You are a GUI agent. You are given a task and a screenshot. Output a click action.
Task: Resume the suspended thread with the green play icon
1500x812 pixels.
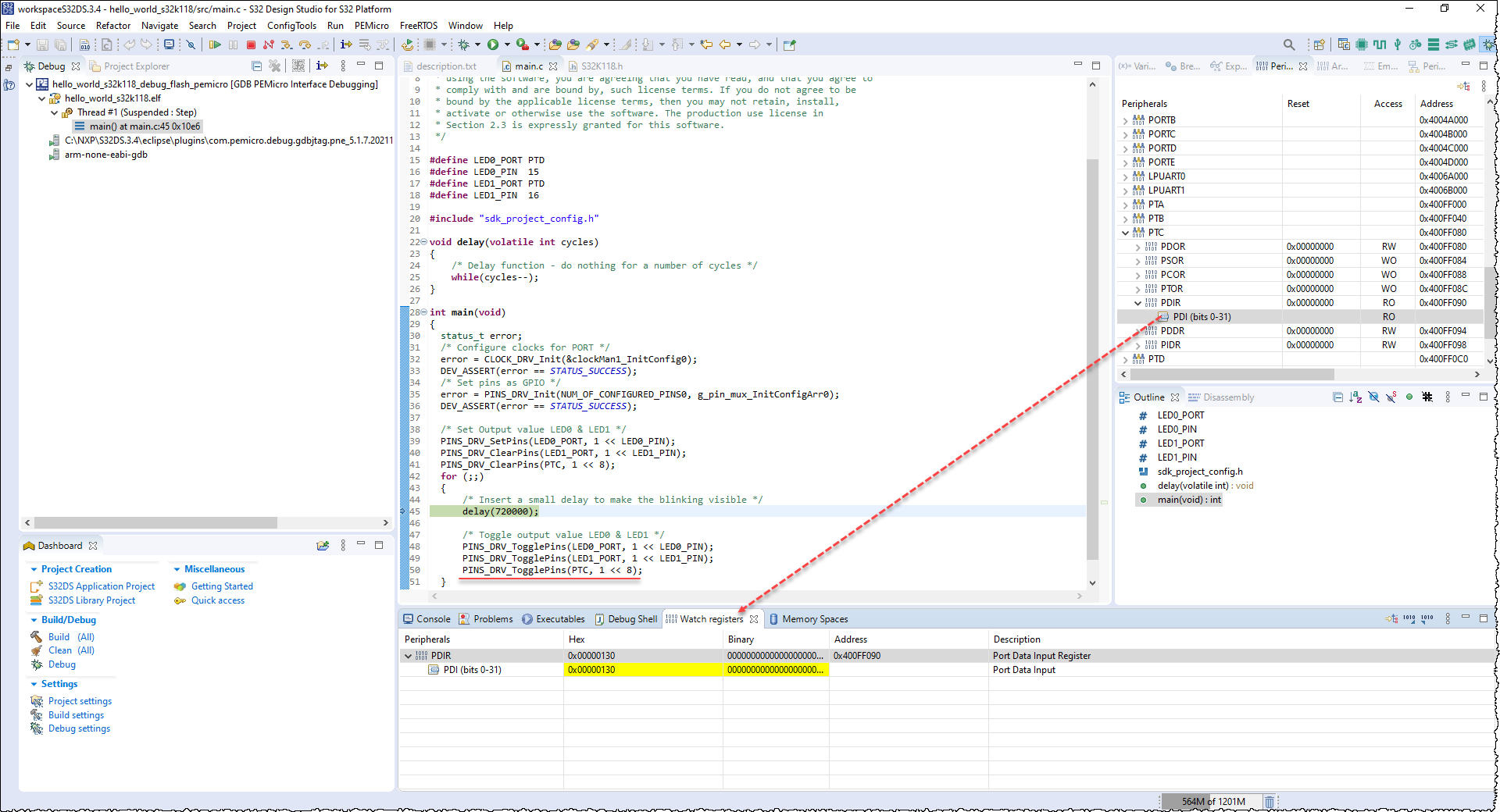click(215, 45)
